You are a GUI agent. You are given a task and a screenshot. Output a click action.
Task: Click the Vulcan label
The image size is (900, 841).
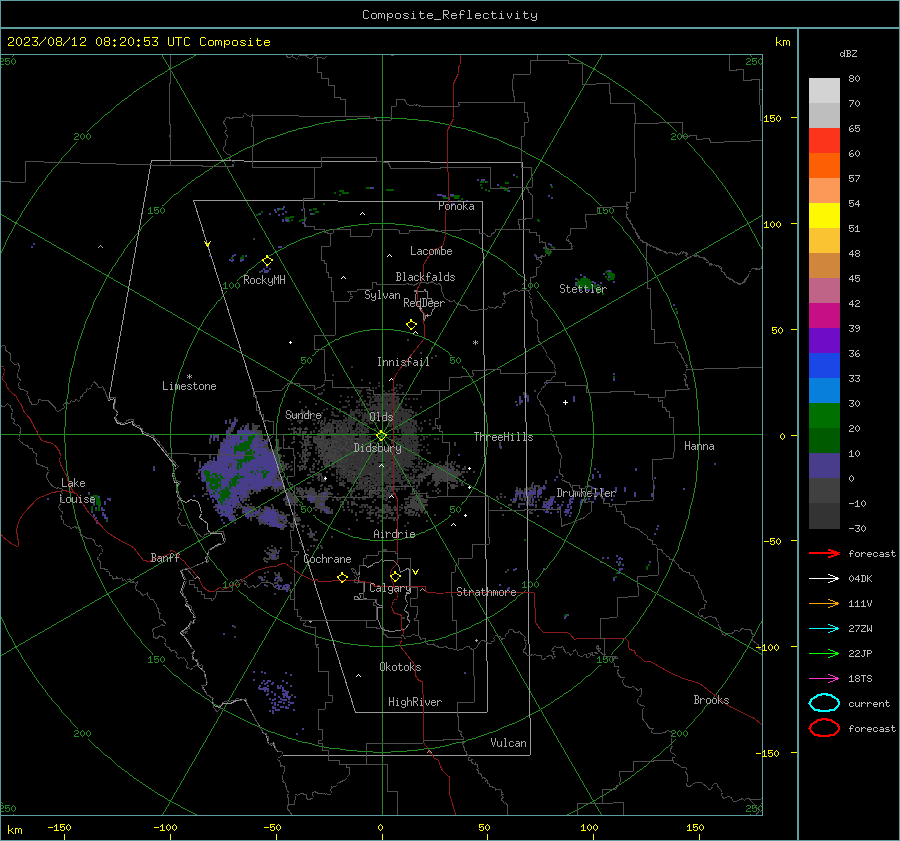tap(508, 743)
